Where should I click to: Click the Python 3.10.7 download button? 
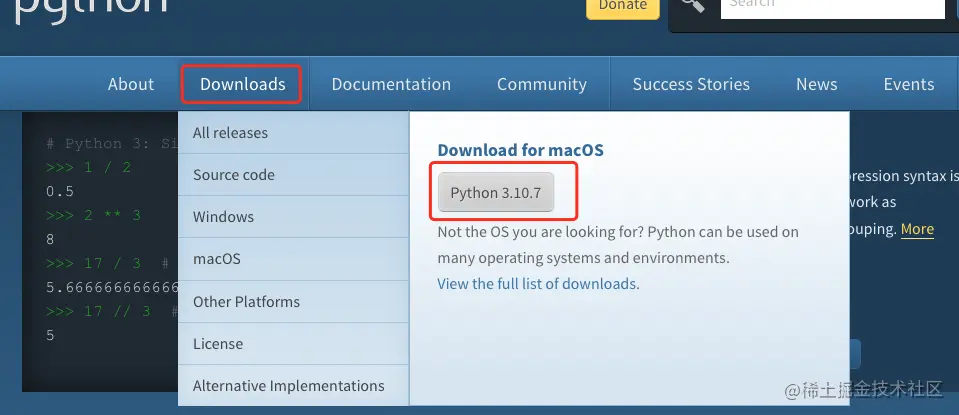[496, 193]
